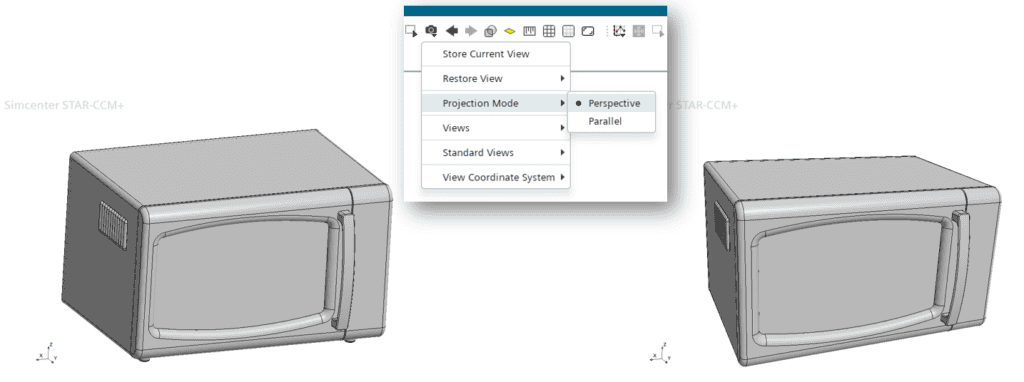Click the yellow plane section icon
Image resolution: width=1024 pixels, height=382 pixels.
point(510,31)
